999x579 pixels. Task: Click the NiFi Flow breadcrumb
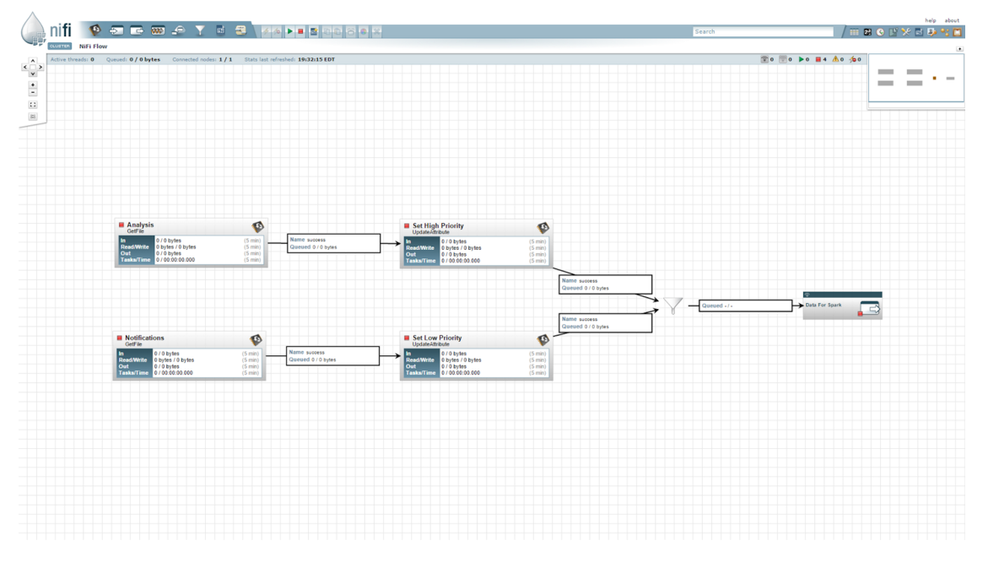(93, 46)
